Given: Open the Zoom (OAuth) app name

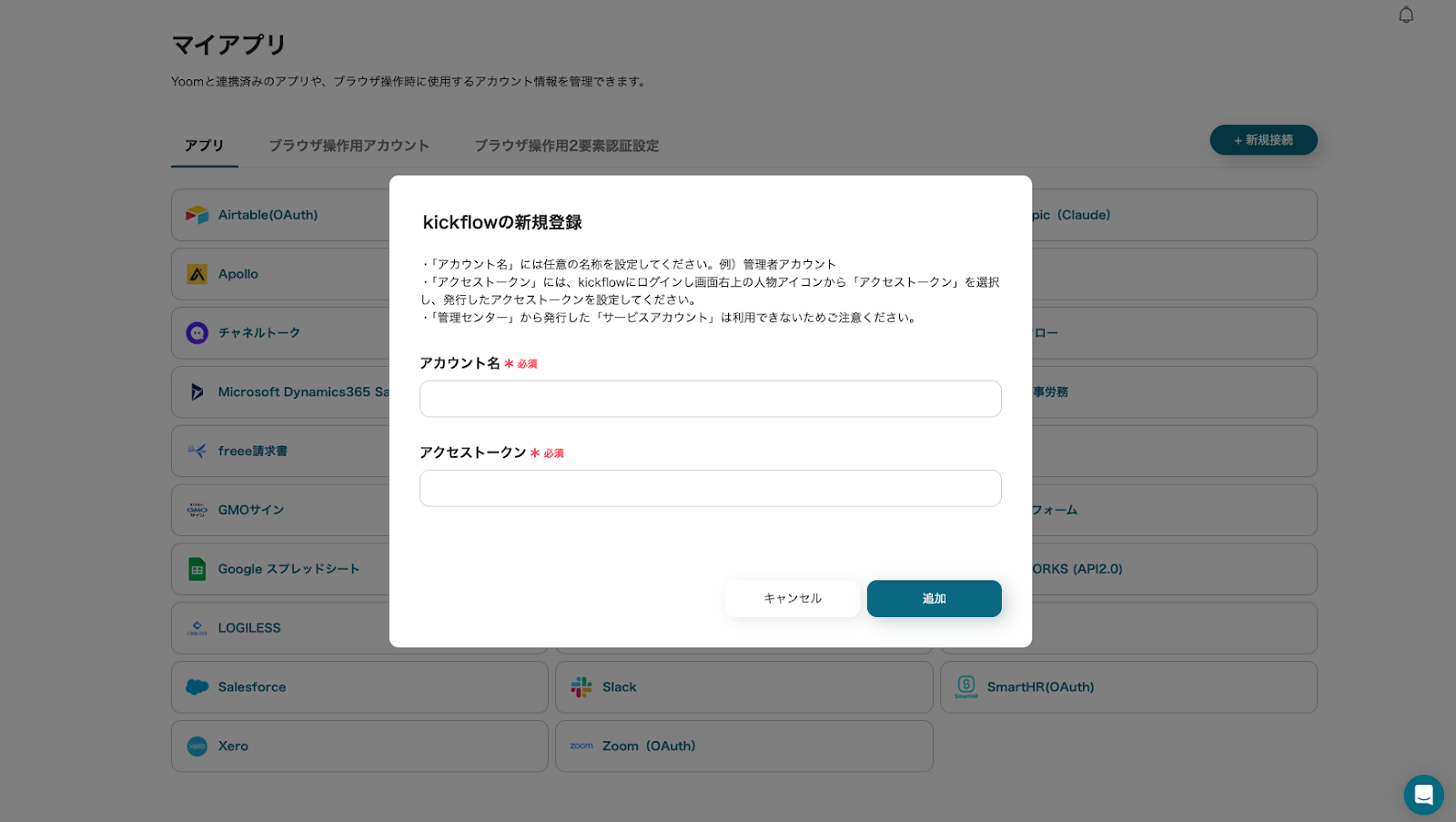Looking at the screenshot, I should click(649, 746).
